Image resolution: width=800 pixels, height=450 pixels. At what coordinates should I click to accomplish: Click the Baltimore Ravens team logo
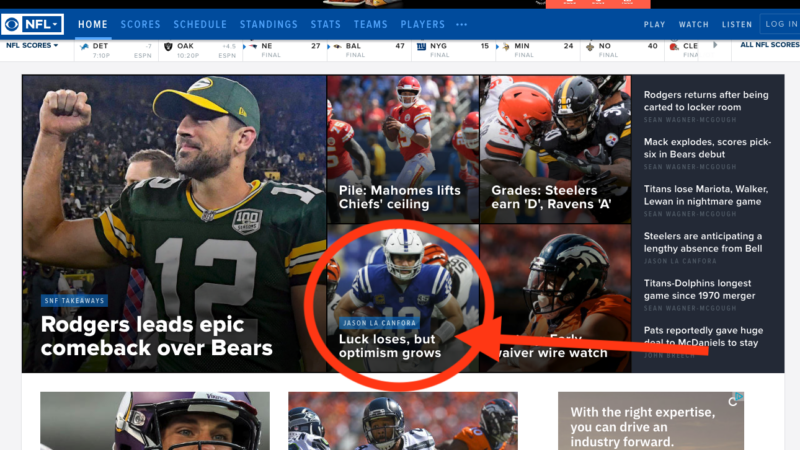coord(338,46)
